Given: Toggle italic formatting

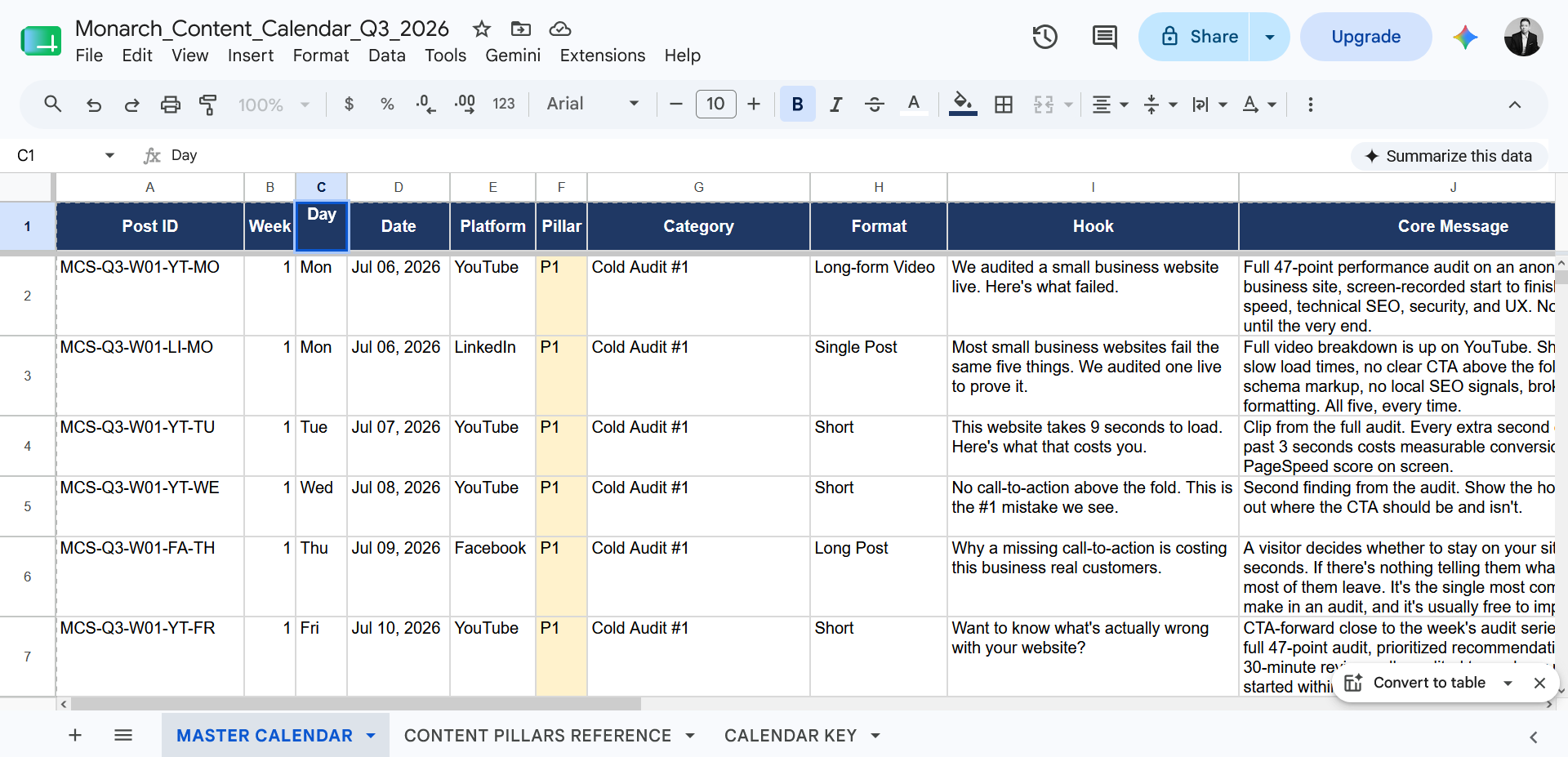Looking at the screenshot, I should pos(836,105).
